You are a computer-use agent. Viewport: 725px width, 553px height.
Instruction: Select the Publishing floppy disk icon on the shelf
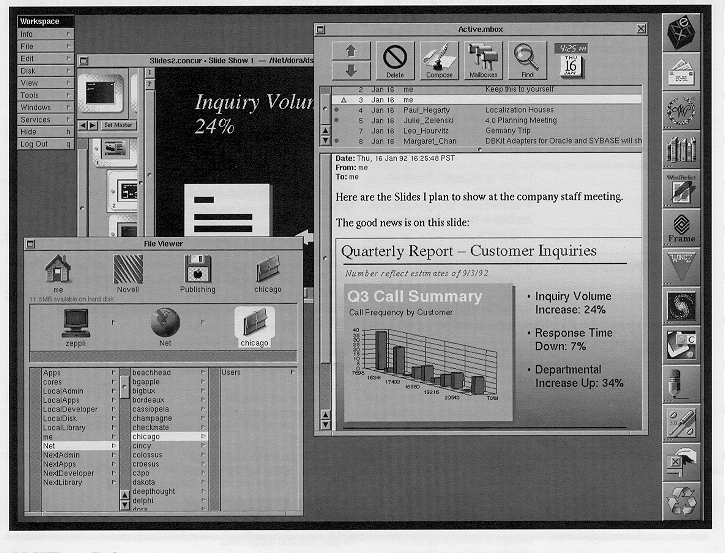tap(197, 271)
